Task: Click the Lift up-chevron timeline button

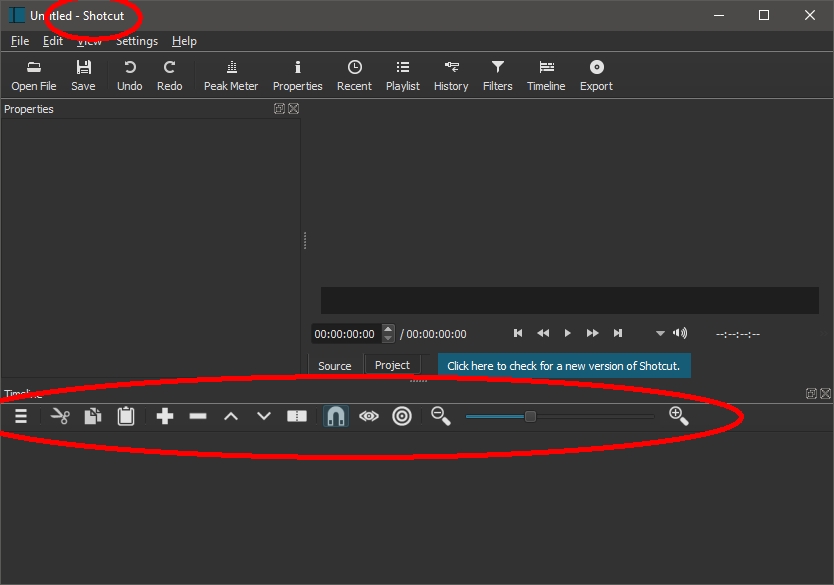Action: coord(231,416)
